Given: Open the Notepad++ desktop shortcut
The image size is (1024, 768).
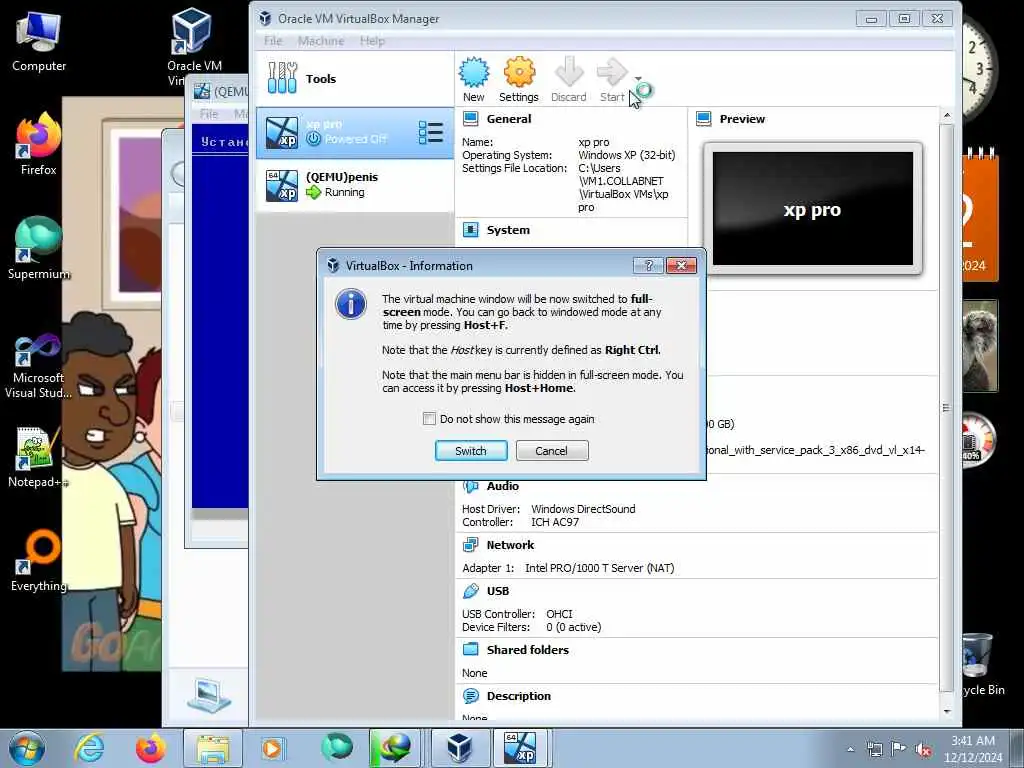Looking at the screenshot, I should click(39, 457).
